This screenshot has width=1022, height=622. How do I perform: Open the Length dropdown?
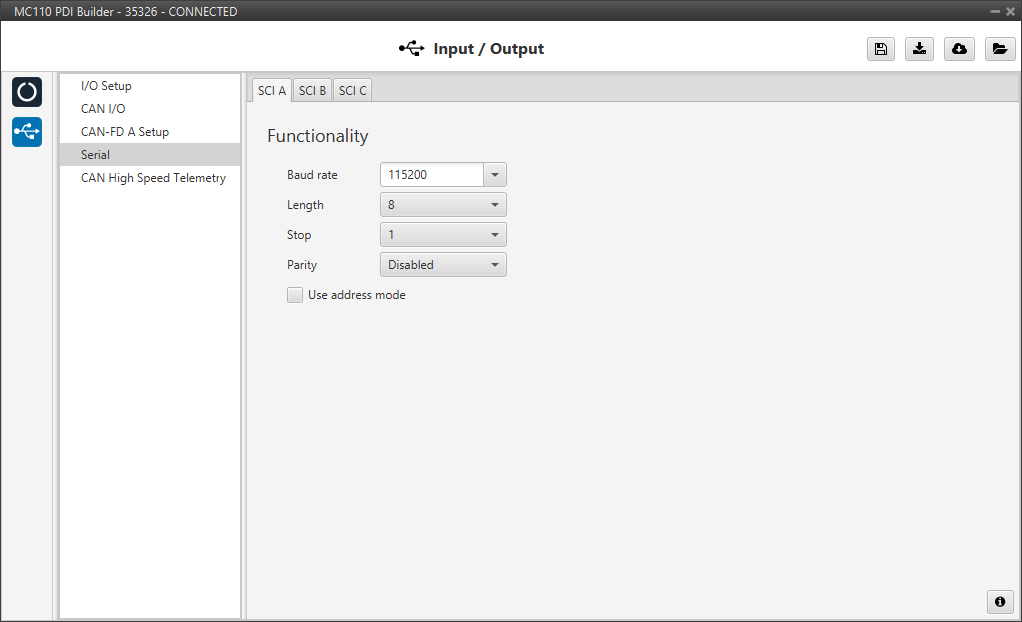[443, 205]
